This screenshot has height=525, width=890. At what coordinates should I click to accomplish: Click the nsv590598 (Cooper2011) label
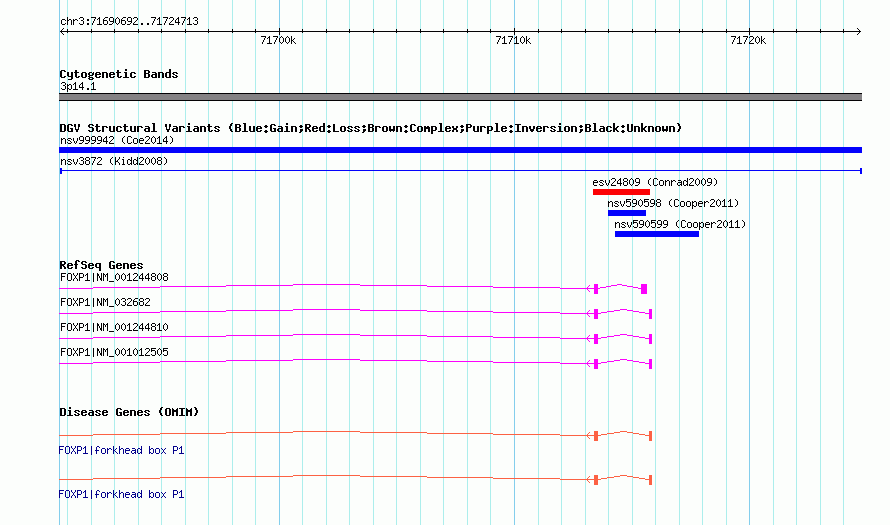(x=673, y=203)
